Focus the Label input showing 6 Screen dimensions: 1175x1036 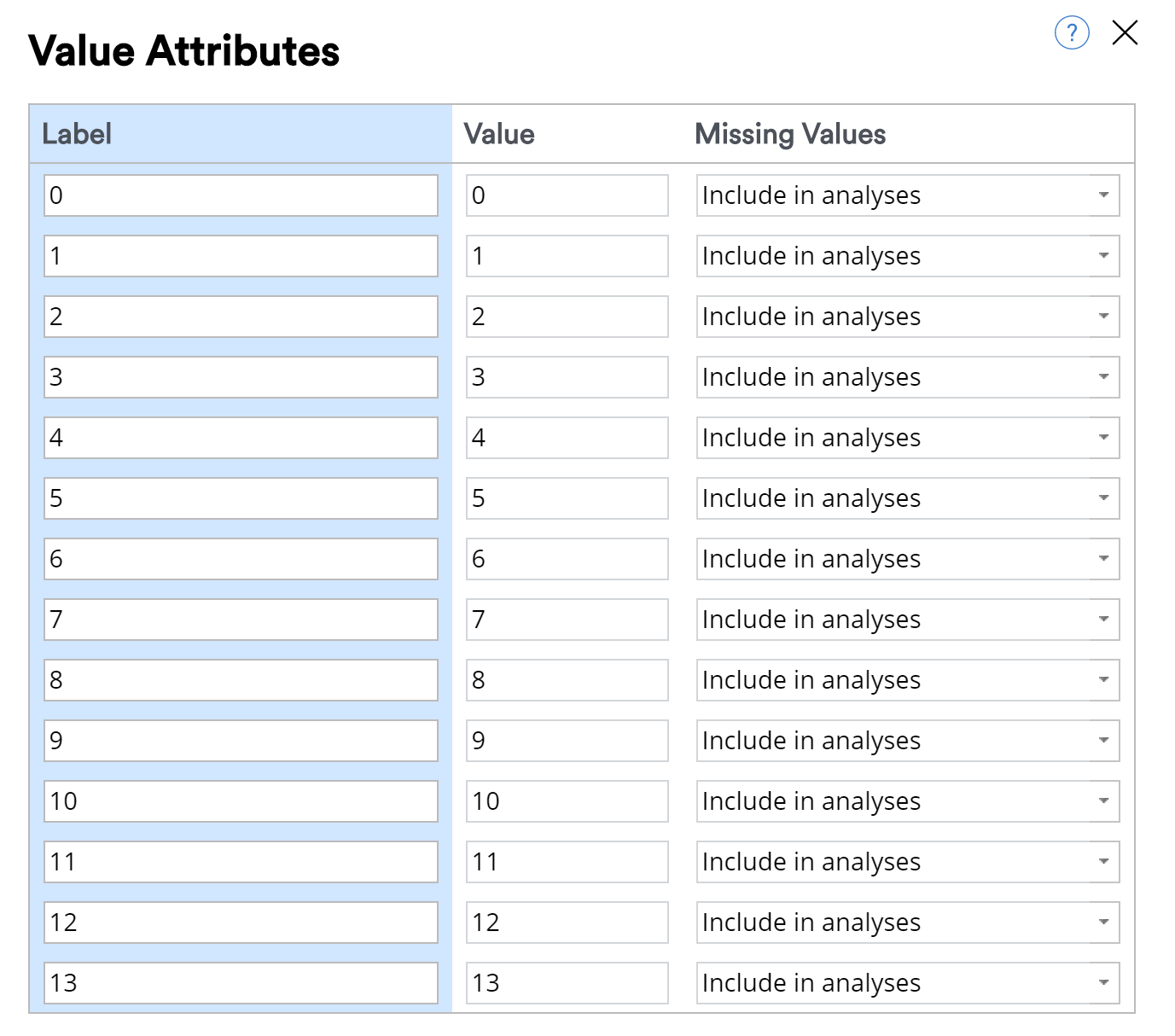(x=241, y=559)
